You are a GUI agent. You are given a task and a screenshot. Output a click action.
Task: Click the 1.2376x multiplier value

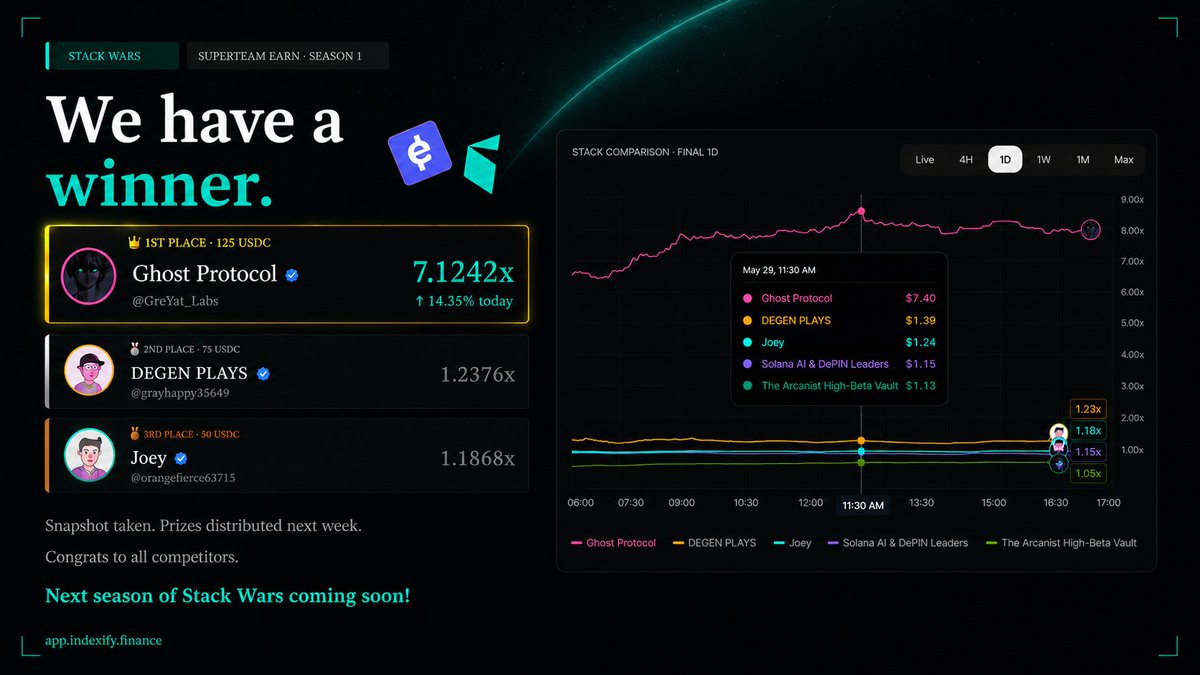coord(478,375)
